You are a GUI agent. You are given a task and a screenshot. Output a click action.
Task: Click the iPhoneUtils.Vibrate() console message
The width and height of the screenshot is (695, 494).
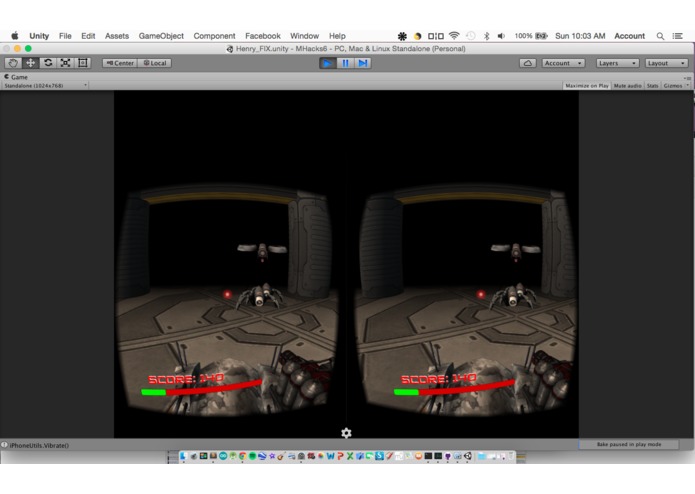(x=39, y=445)
